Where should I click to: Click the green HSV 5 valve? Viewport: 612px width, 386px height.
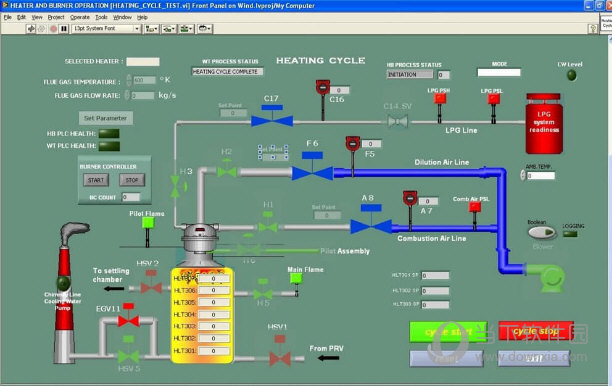point(128,357)
